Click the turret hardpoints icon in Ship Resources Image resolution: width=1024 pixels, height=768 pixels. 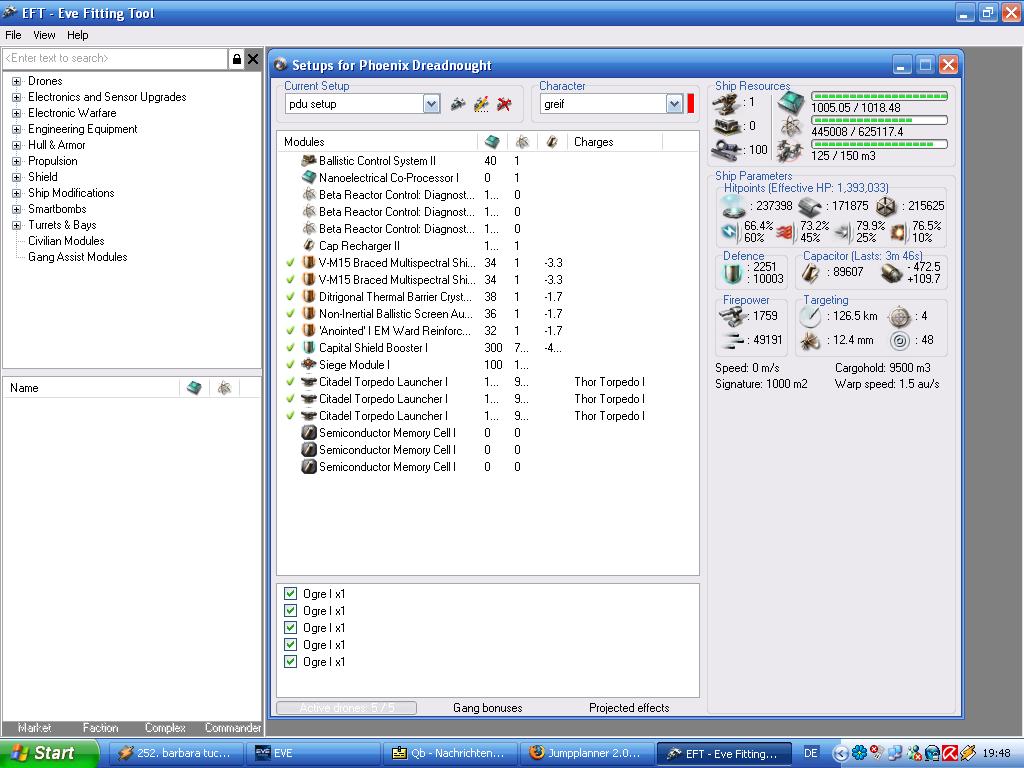[x=726, y=103]
